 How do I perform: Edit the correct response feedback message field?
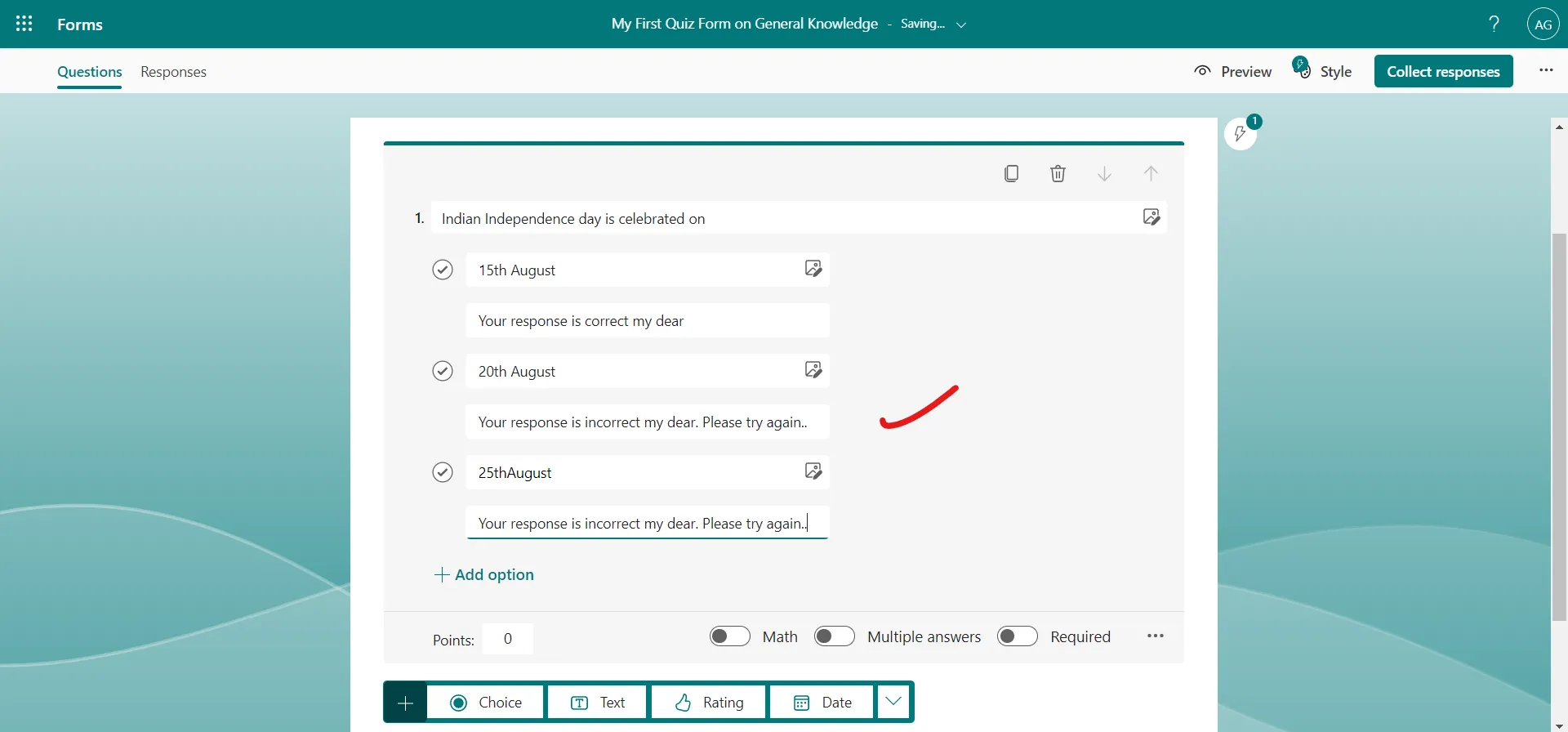pyautogui.click(x=648, y=320)
